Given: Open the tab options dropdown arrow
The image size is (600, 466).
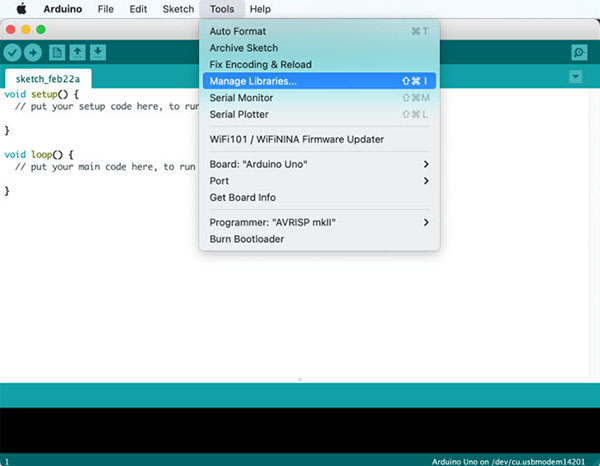Looking at the screenshot, I should [575, 77].
